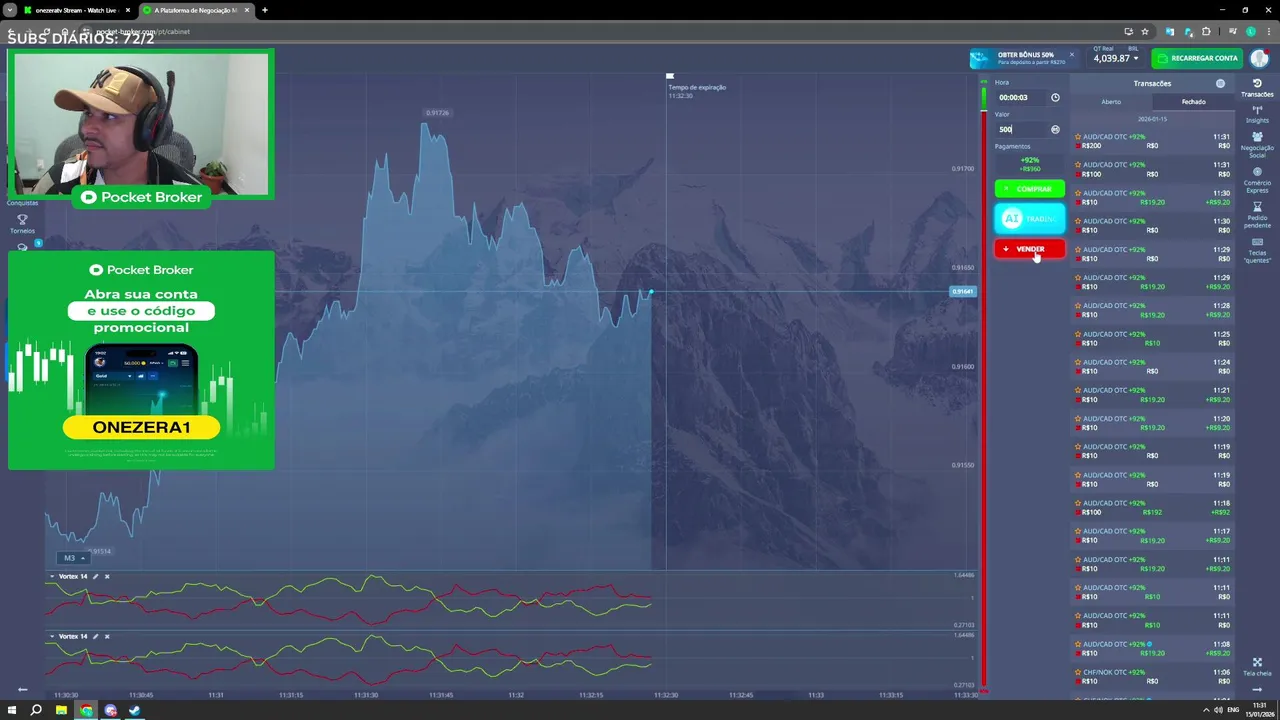Collapse the lower Vortex 14 panel
The width and height of the screenshot is (1280, 720).
pyautogui.click(x=52, y=636)
